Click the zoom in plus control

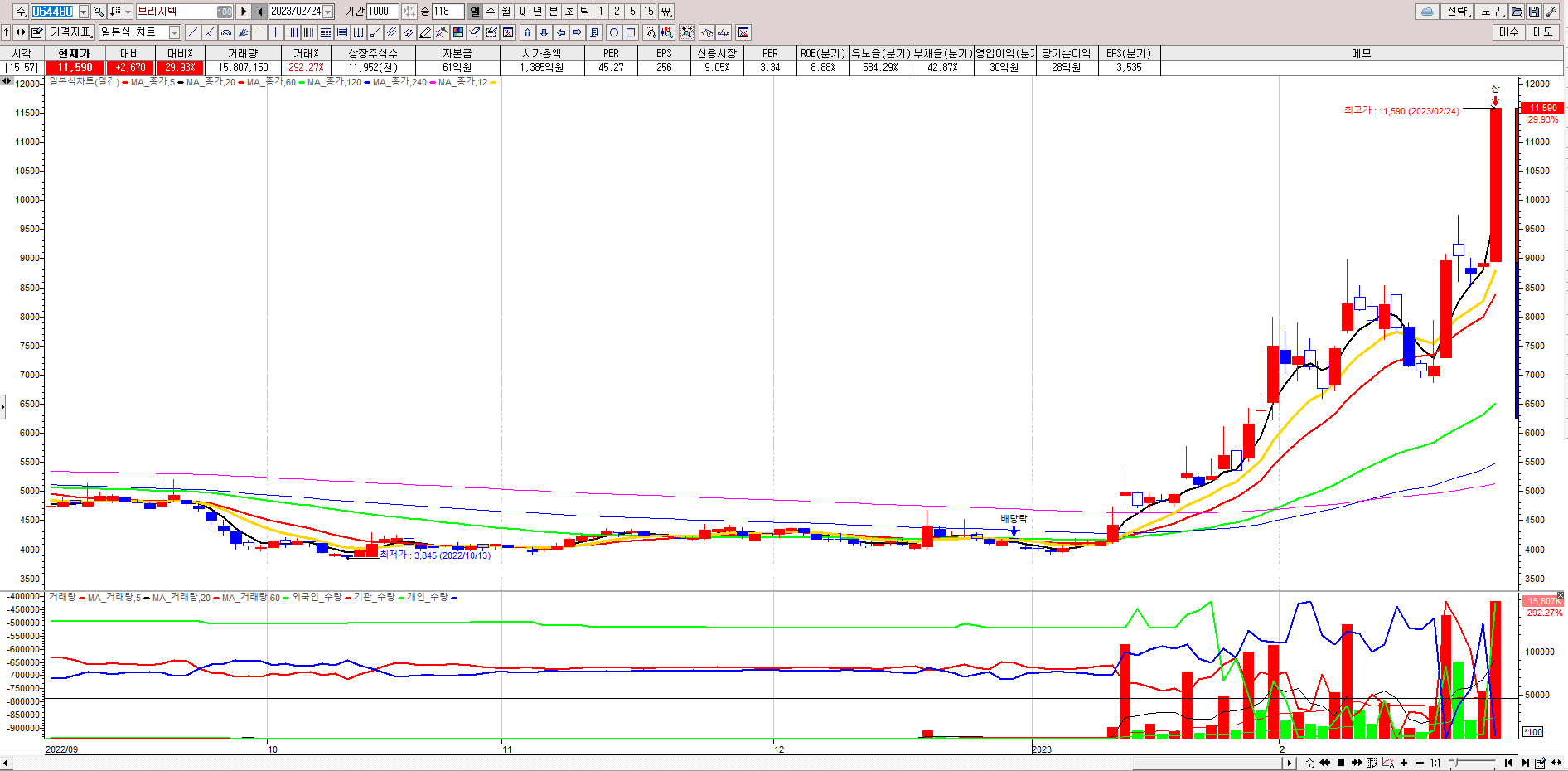1404,763
